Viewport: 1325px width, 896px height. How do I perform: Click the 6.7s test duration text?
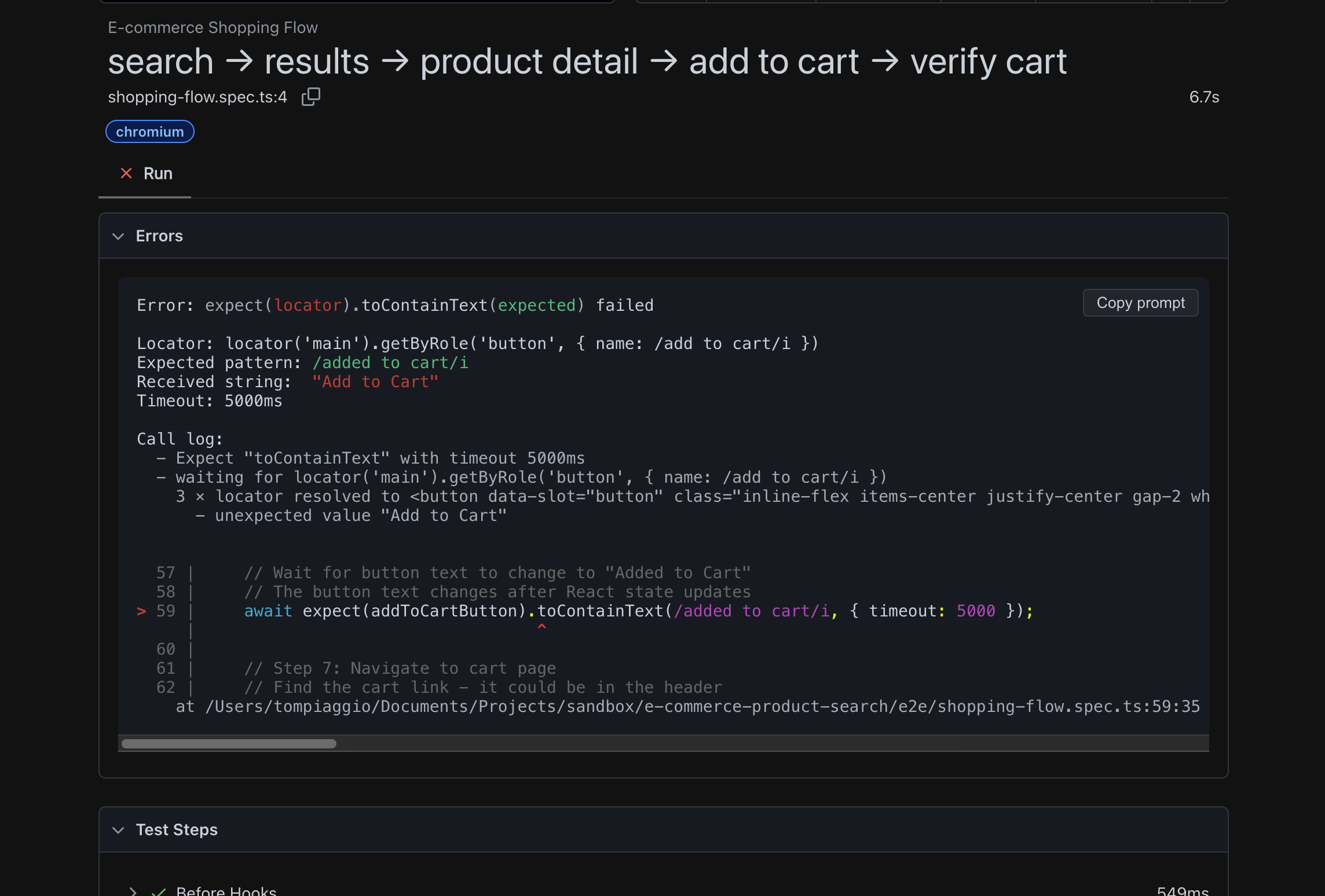pyautogui.click(x=1203, y=97)
